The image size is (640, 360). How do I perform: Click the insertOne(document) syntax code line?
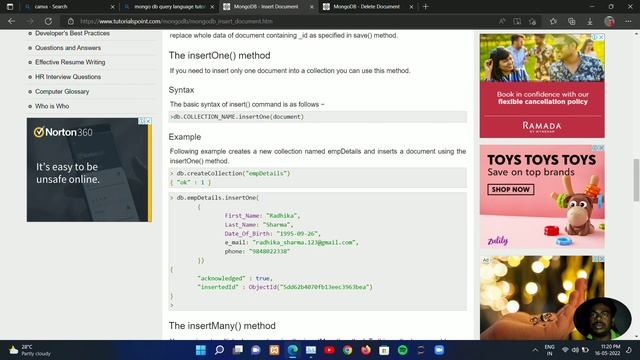pos(237,117)
